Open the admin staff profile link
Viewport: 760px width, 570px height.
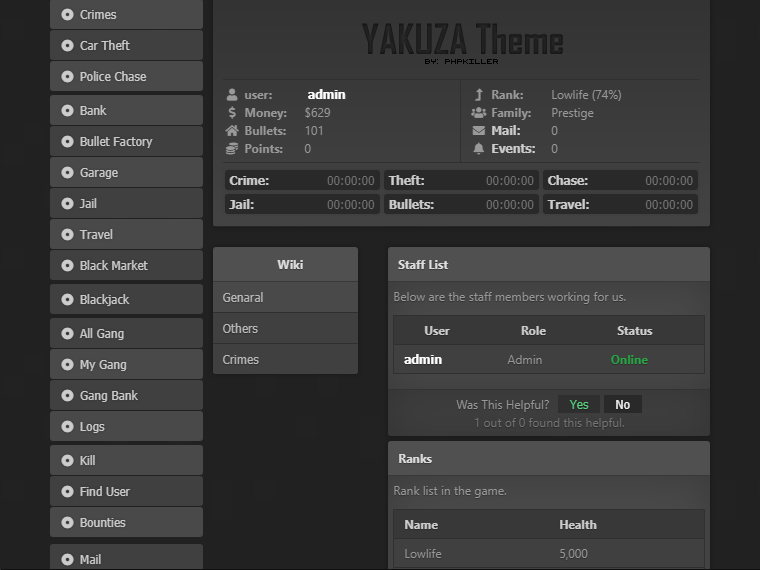click(x=423, y=360)
